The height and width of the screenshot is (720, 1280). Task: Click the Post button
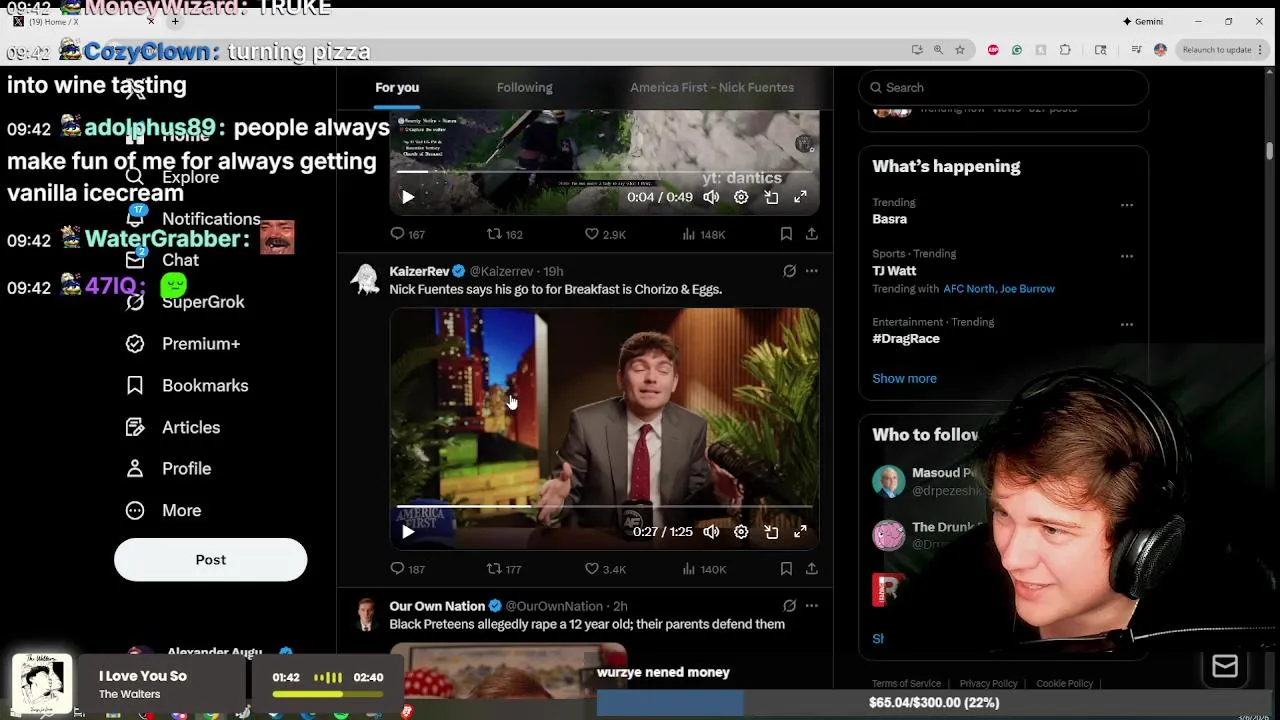(x=210, y=560)
